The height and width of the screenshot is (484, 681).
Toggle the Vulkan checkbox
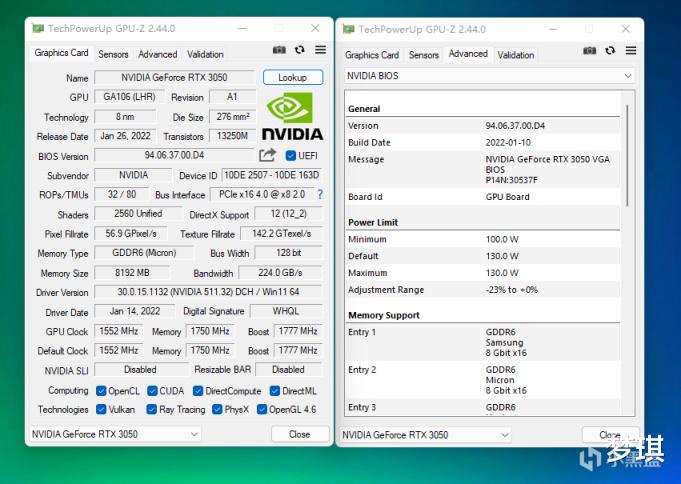click(x=101, y=409)
